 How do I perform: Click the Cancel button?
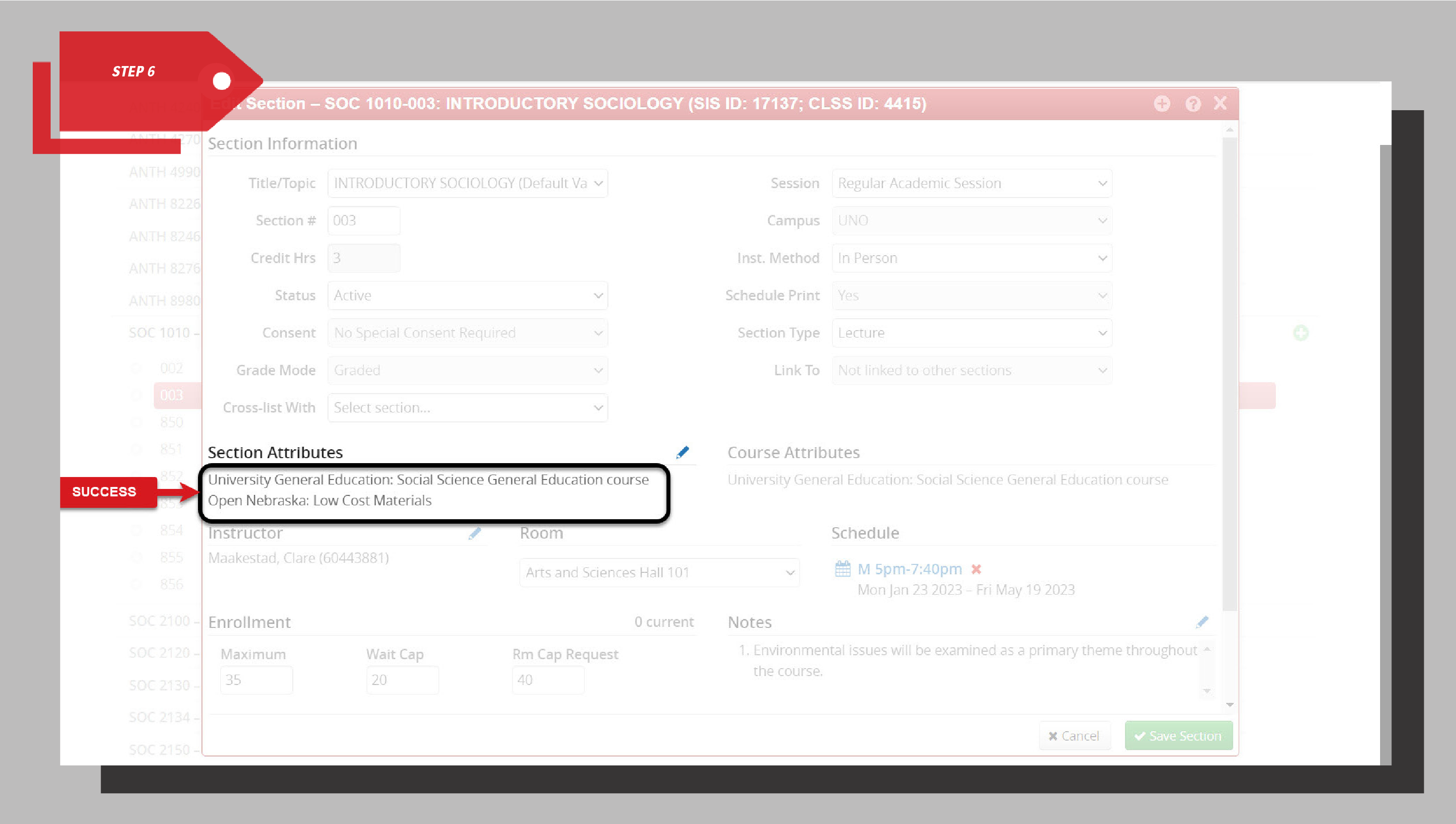click(x=1074, y=735)
